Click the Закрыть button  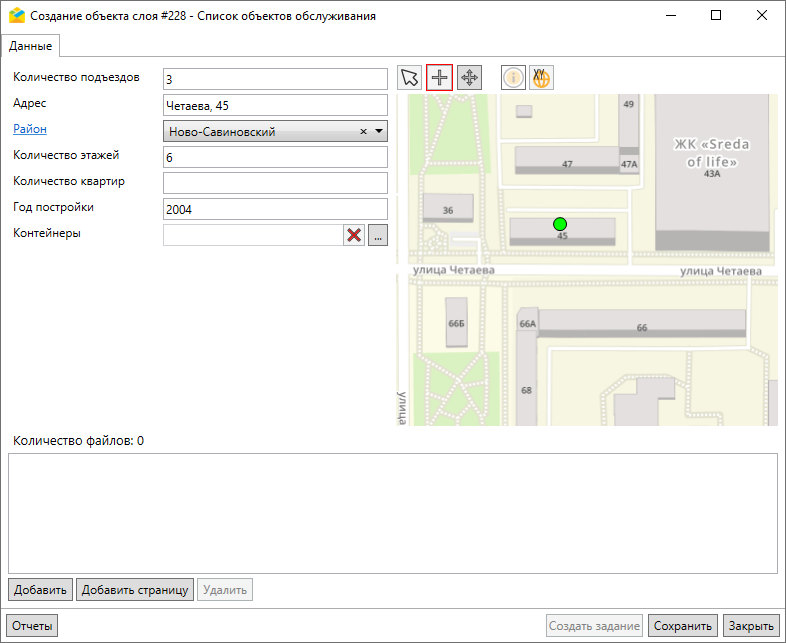tap(750, 626)
